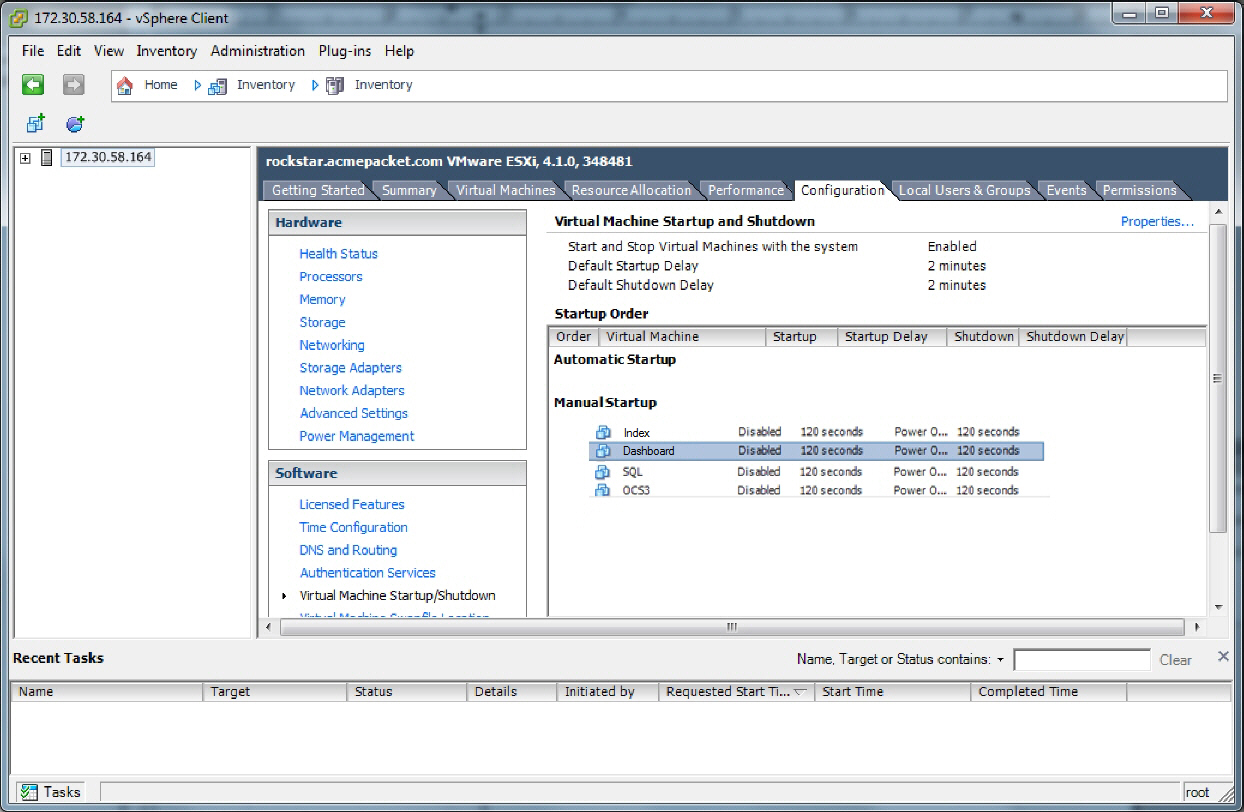This screenshot has height=812, width=1244.
Task: Click the Status column header in Recent Tasks
Action: click(407, 692)
